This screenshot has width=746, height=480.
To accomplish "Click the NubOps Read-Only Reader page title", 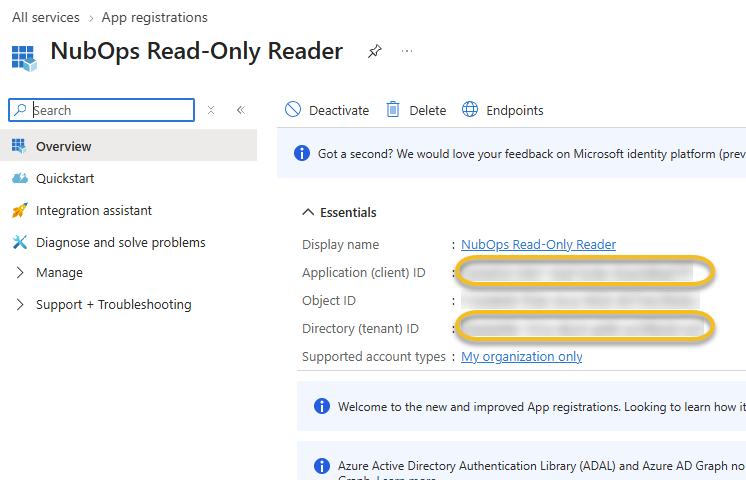I will (196, 51).
